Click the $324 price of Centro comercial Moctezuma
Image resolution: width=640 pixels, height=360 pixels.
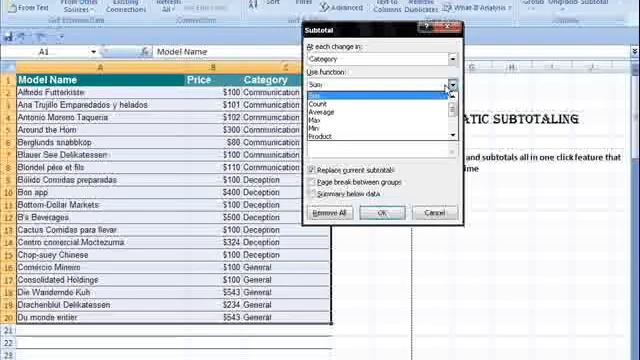point(213,242)
